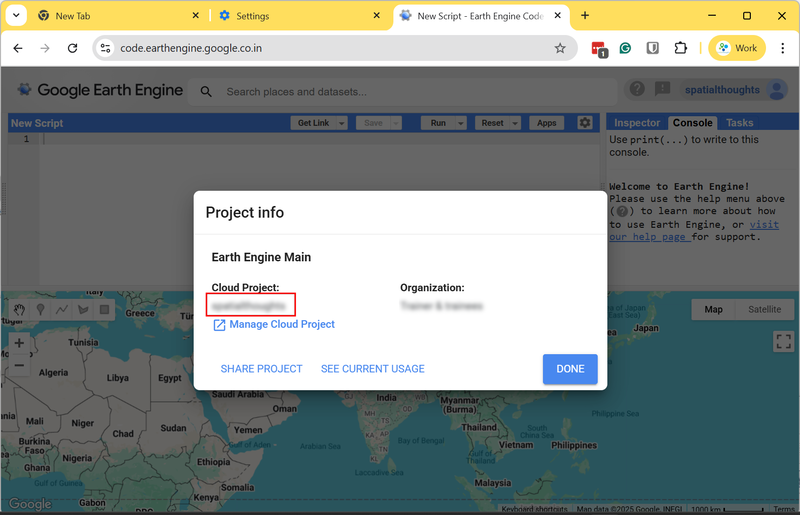Click the search magnifier icon

(206, 92)
